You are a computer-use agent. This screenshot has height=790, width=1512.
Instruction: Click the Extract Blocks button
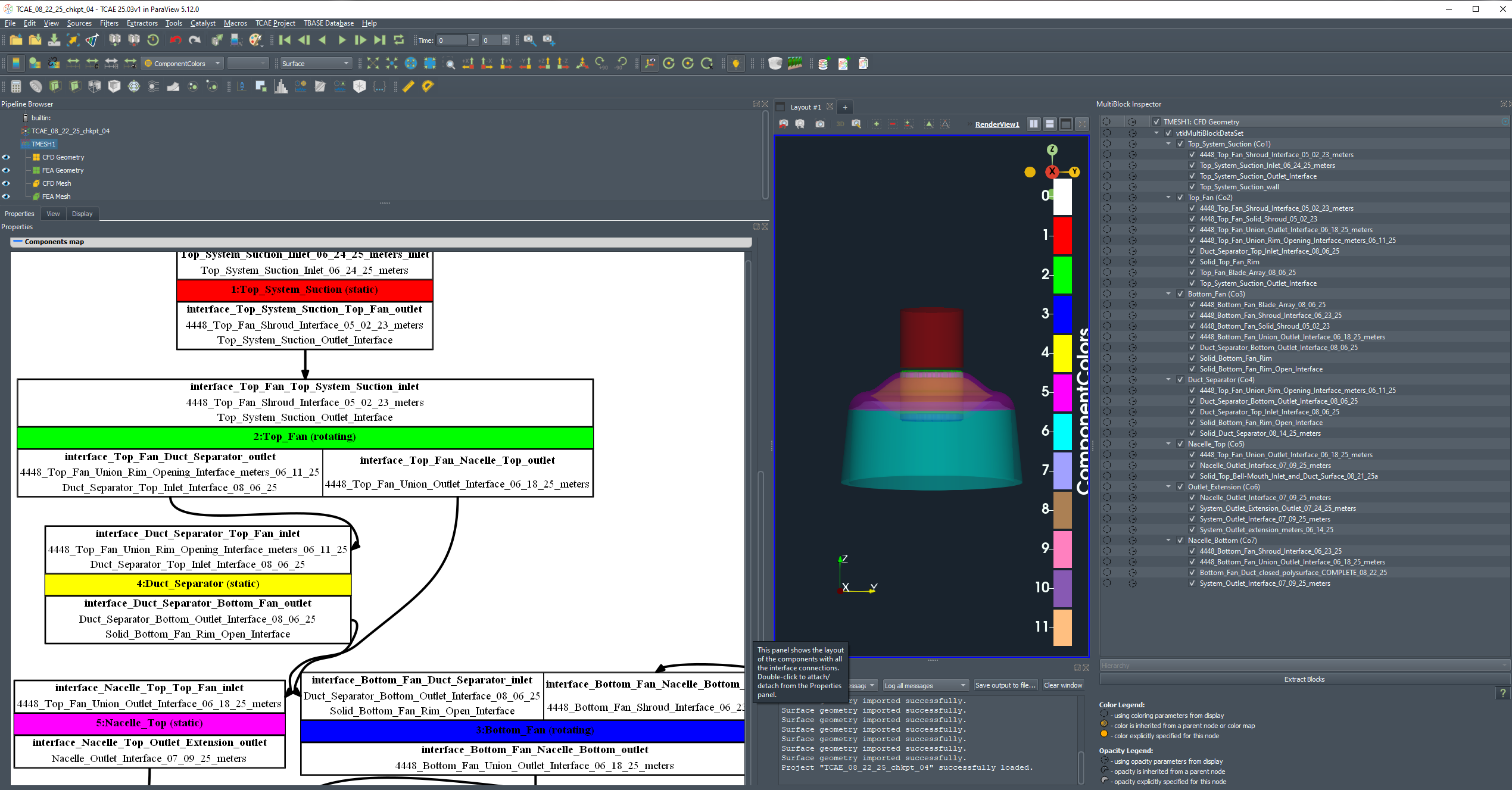tap(1304, 679)
